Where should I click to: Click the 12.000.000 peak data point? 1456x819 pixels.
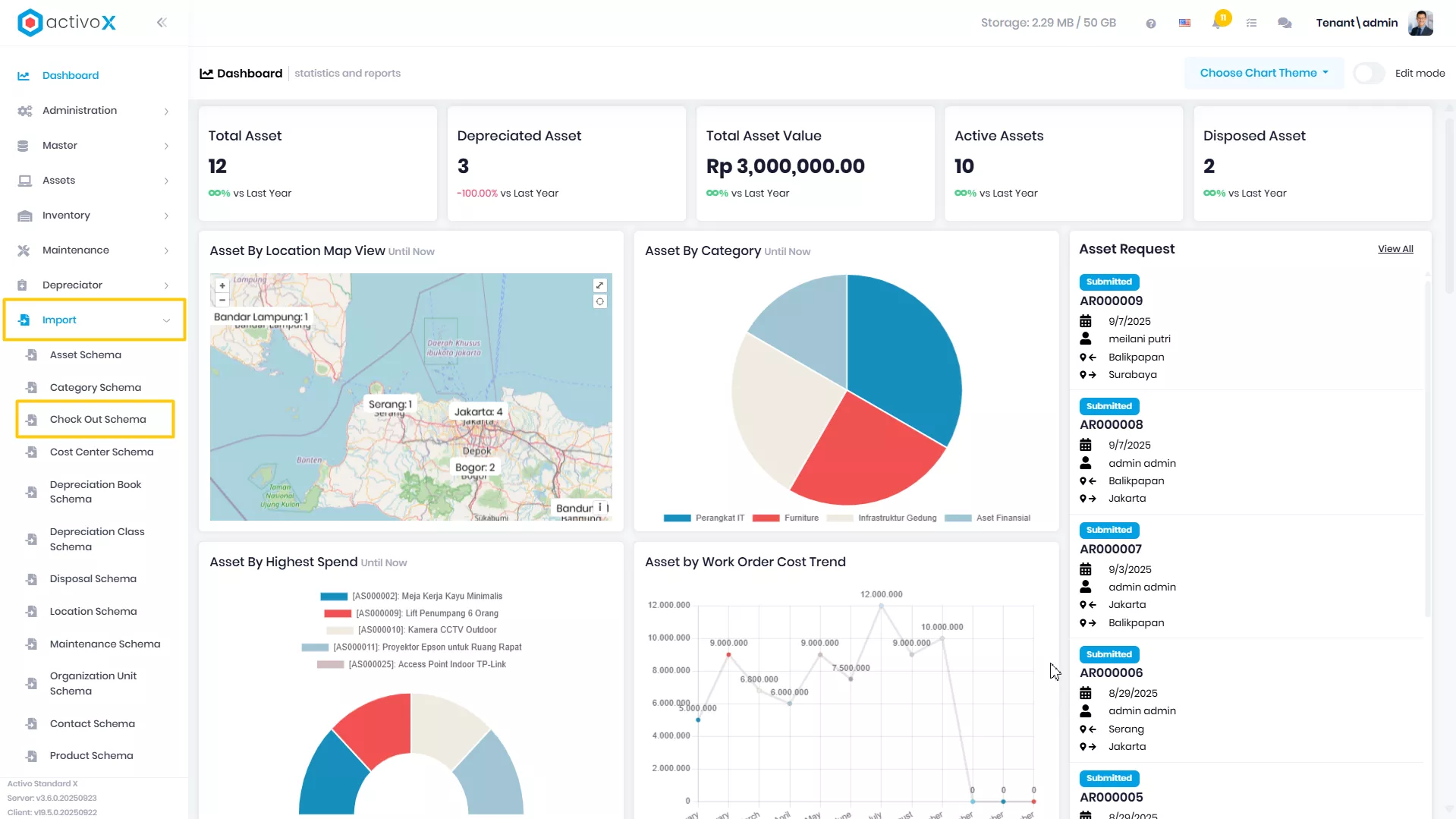point(882,606)
